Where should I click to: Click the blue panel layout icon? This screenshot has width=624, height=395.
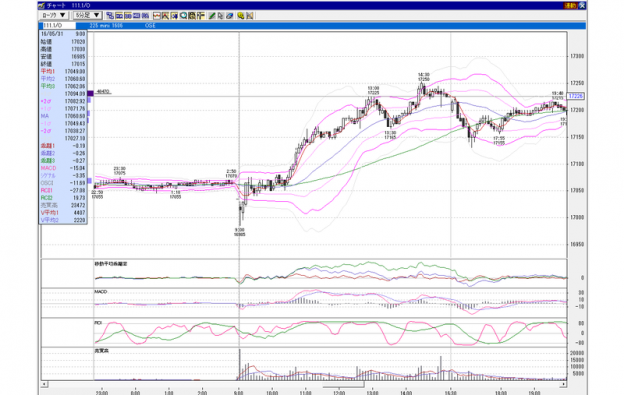click(x=136, y=16)
